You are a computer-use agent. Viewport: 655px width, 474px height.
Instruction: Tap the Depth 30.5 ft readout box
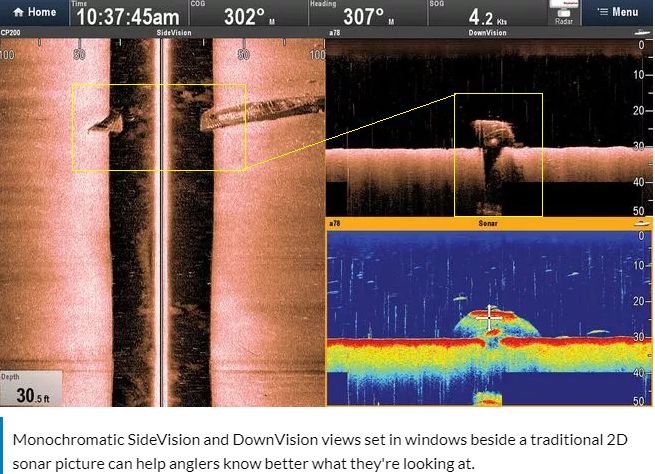click(x=31, y=388)
